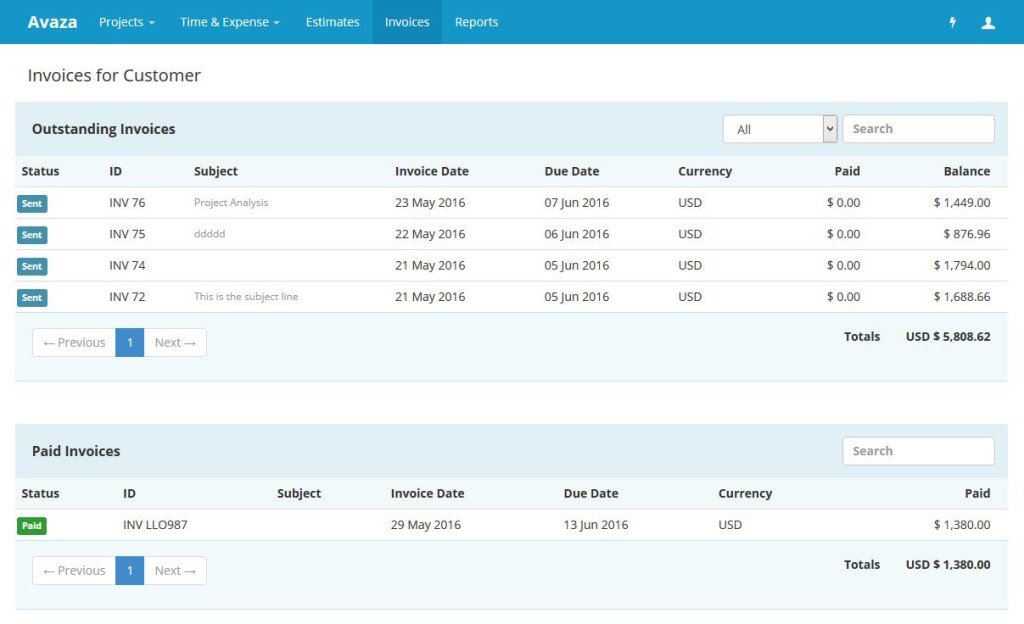The width and height of the screenshot is (1024, 624).
Task: Click Next in Outstanding Invoices pagination
Action: pyautogui.click(x=175, y=342)
